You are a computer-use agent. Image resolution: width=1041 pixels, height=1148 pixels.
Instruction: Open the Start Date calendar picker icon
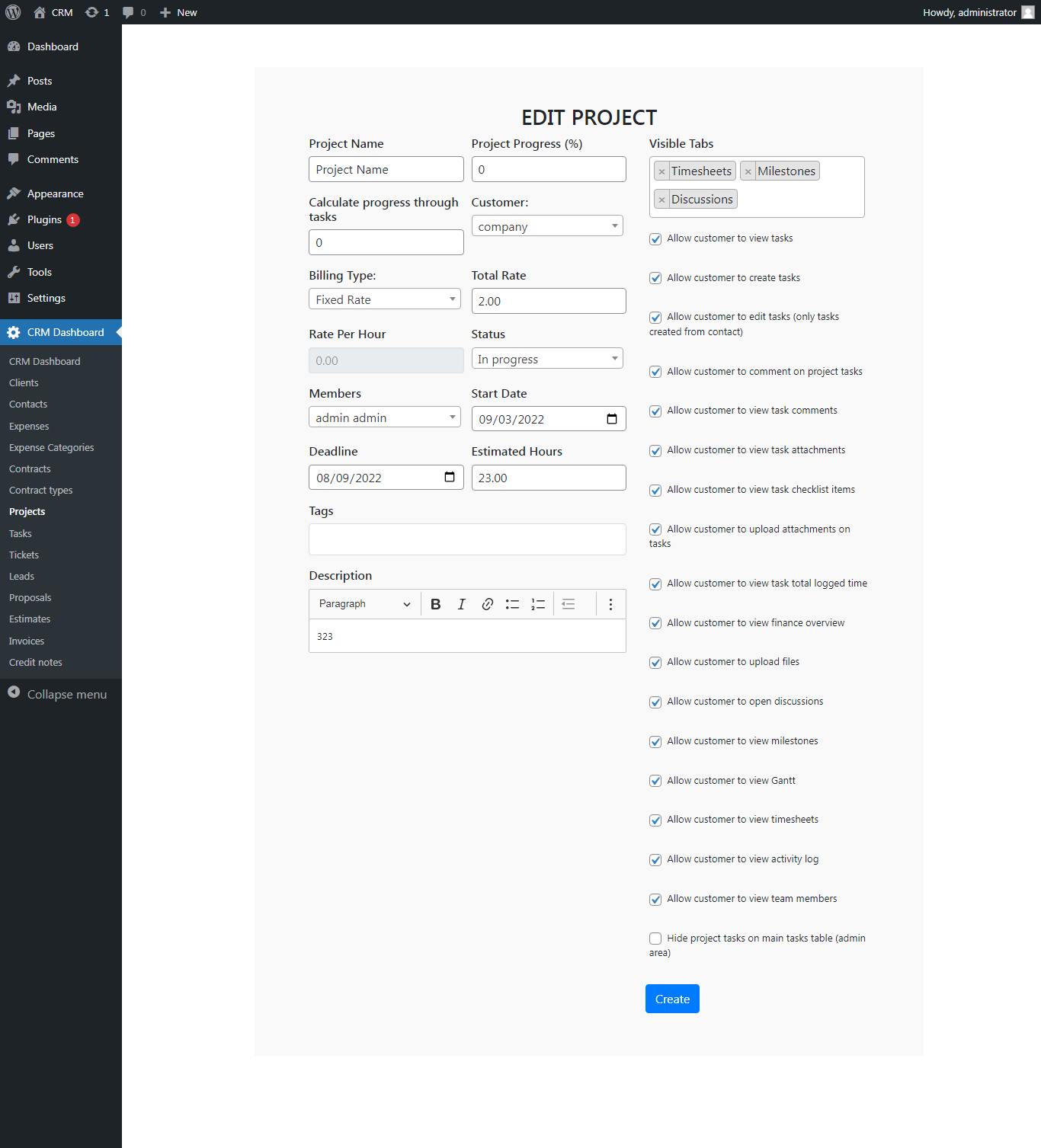(611, 419)
